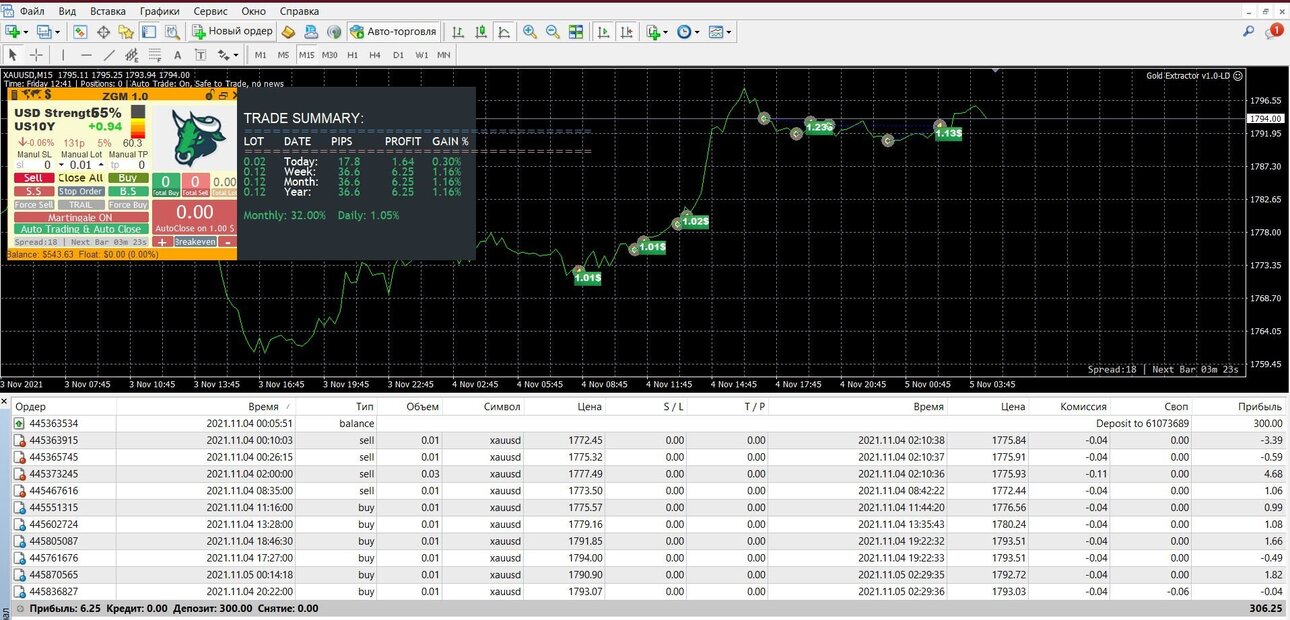Open the Market Watch window icon

[79, 32]
